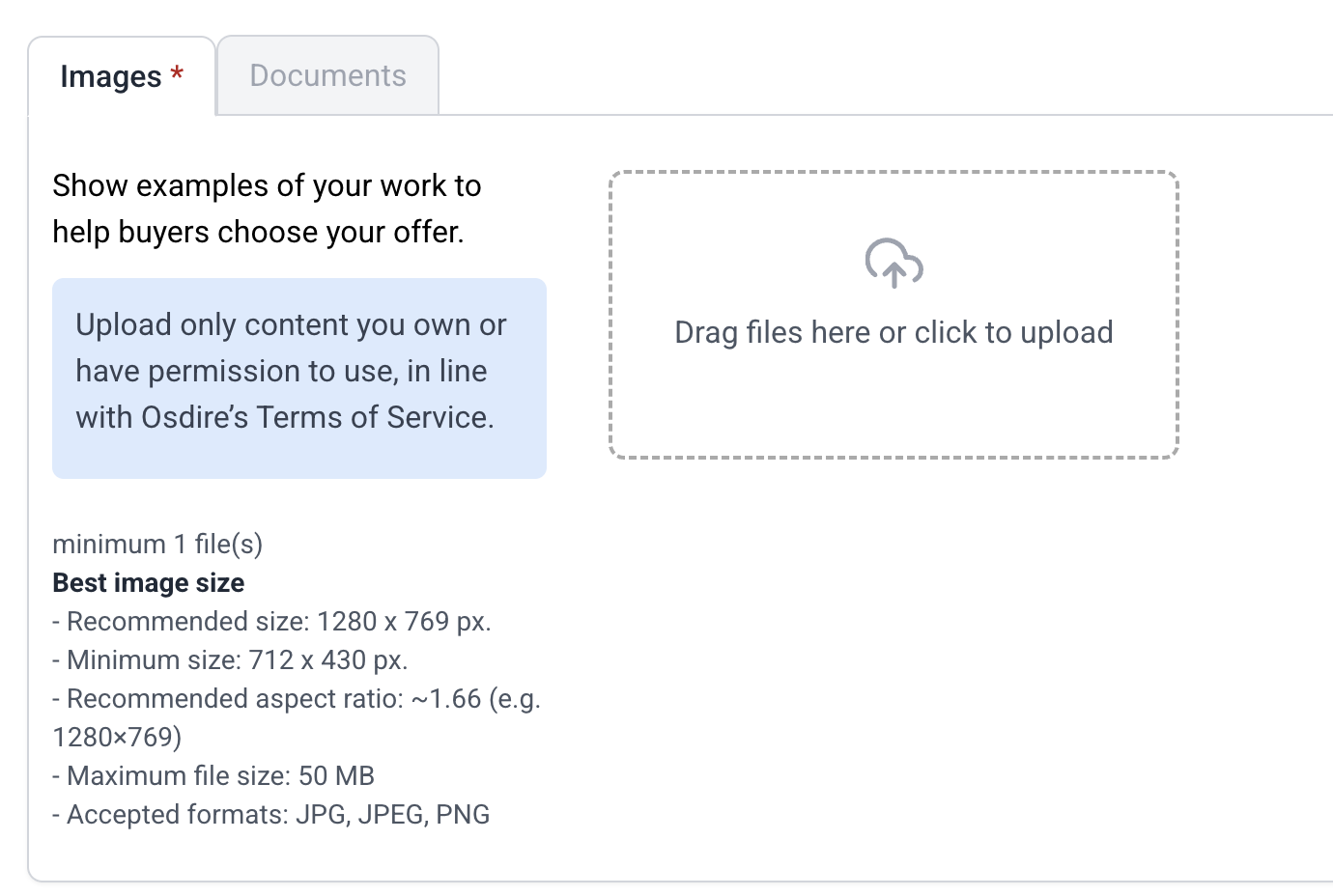Click the cloud upload icon
The height and width of the screenshot is (896, 1333).
coord(893,263)
